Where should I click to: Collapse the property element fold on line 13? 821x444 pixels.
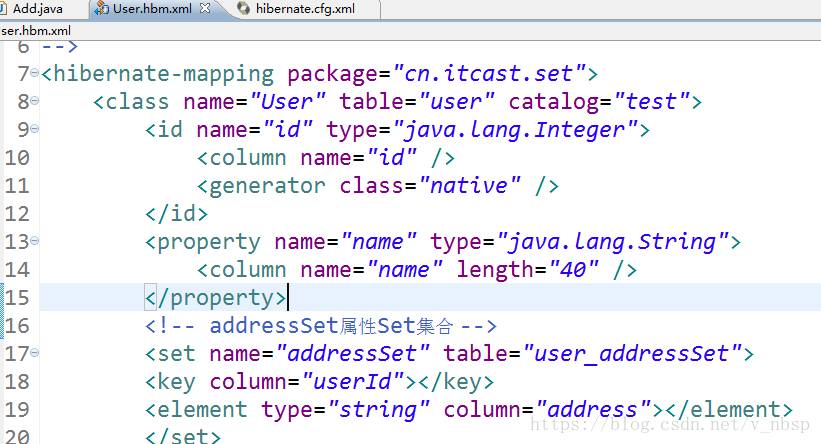pos(35,241)
